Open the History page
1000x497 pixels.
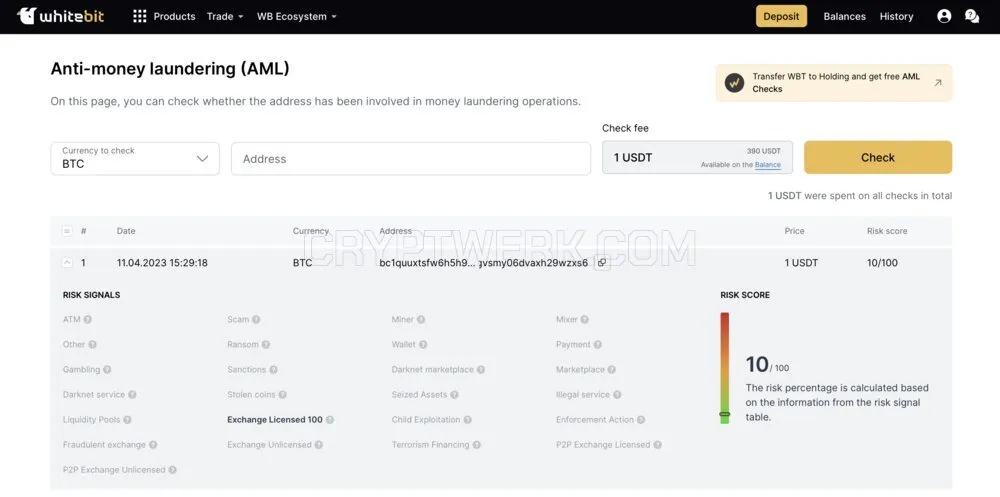pyautogui.click(x=896, y=17)
